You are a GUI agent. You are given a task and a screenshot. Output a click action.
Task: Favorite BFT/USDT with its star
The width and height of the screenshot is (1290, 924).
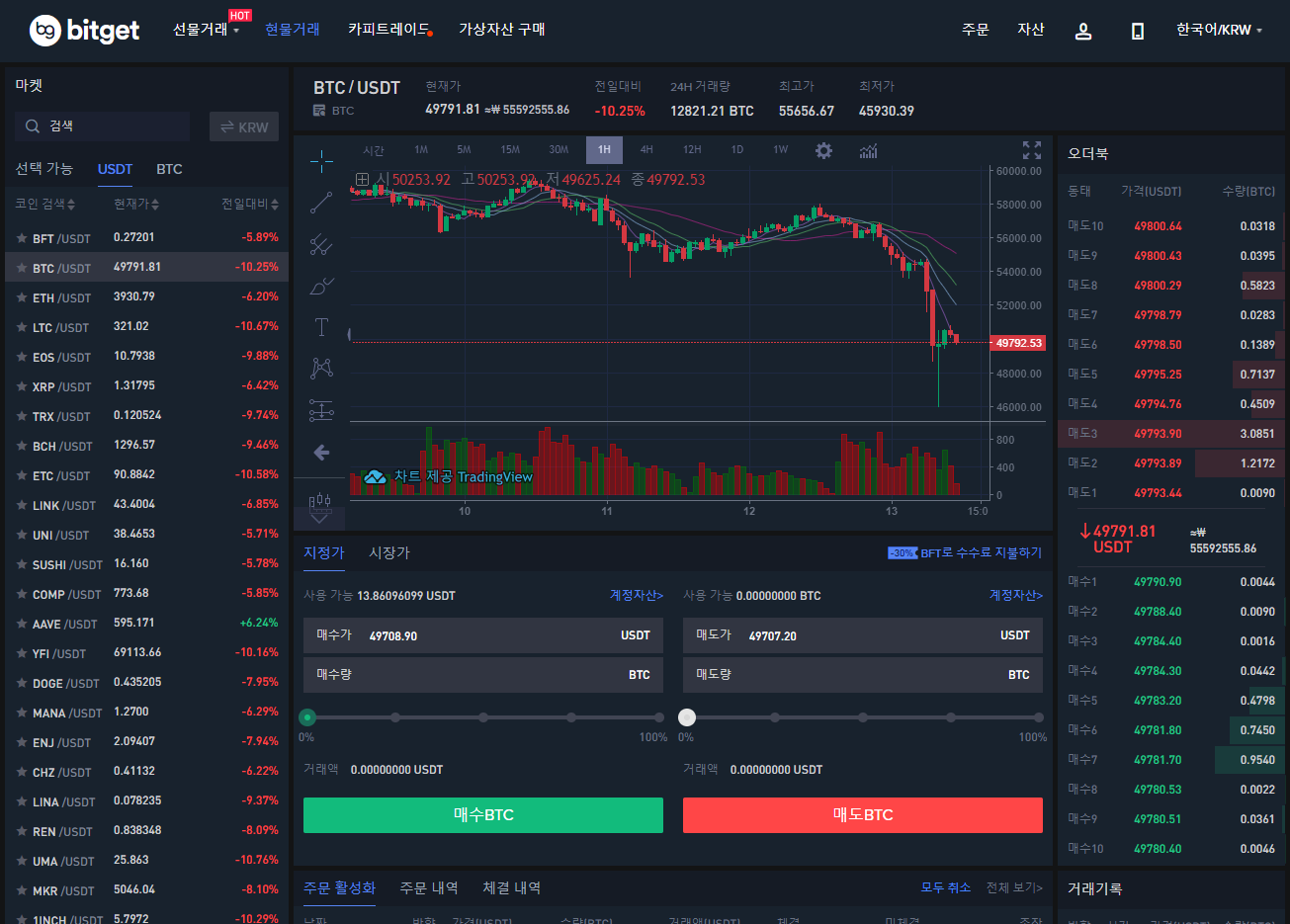click(x=22, y=238)
